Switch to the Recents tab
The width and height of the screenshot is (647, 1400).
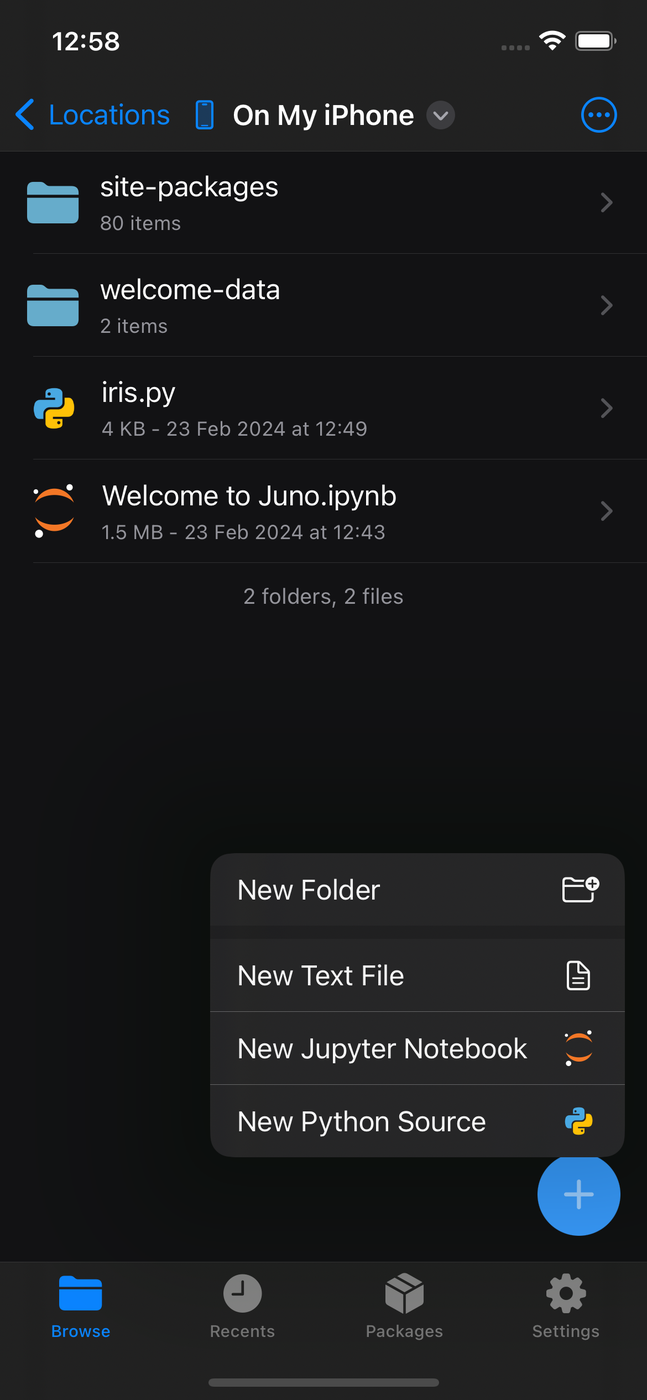(x=242, y=1307)
